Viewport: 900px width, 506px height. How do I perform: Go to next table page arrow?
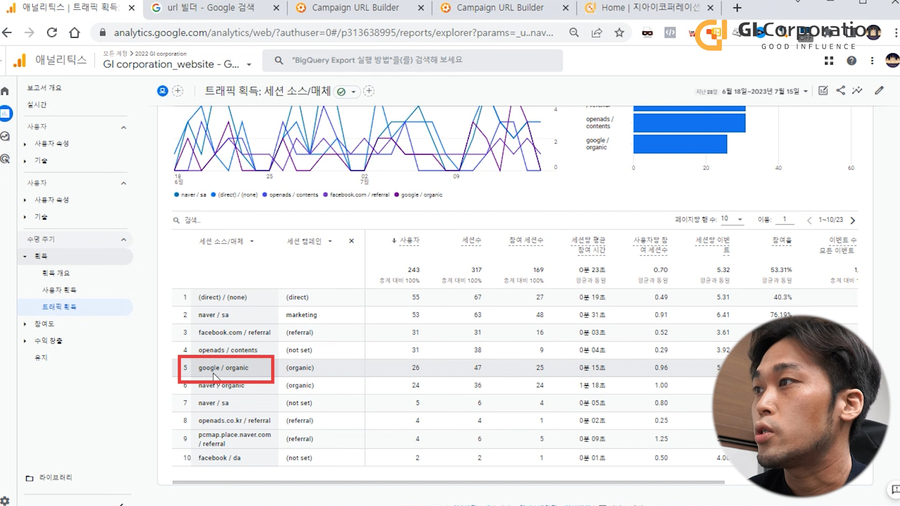point(853,220)
